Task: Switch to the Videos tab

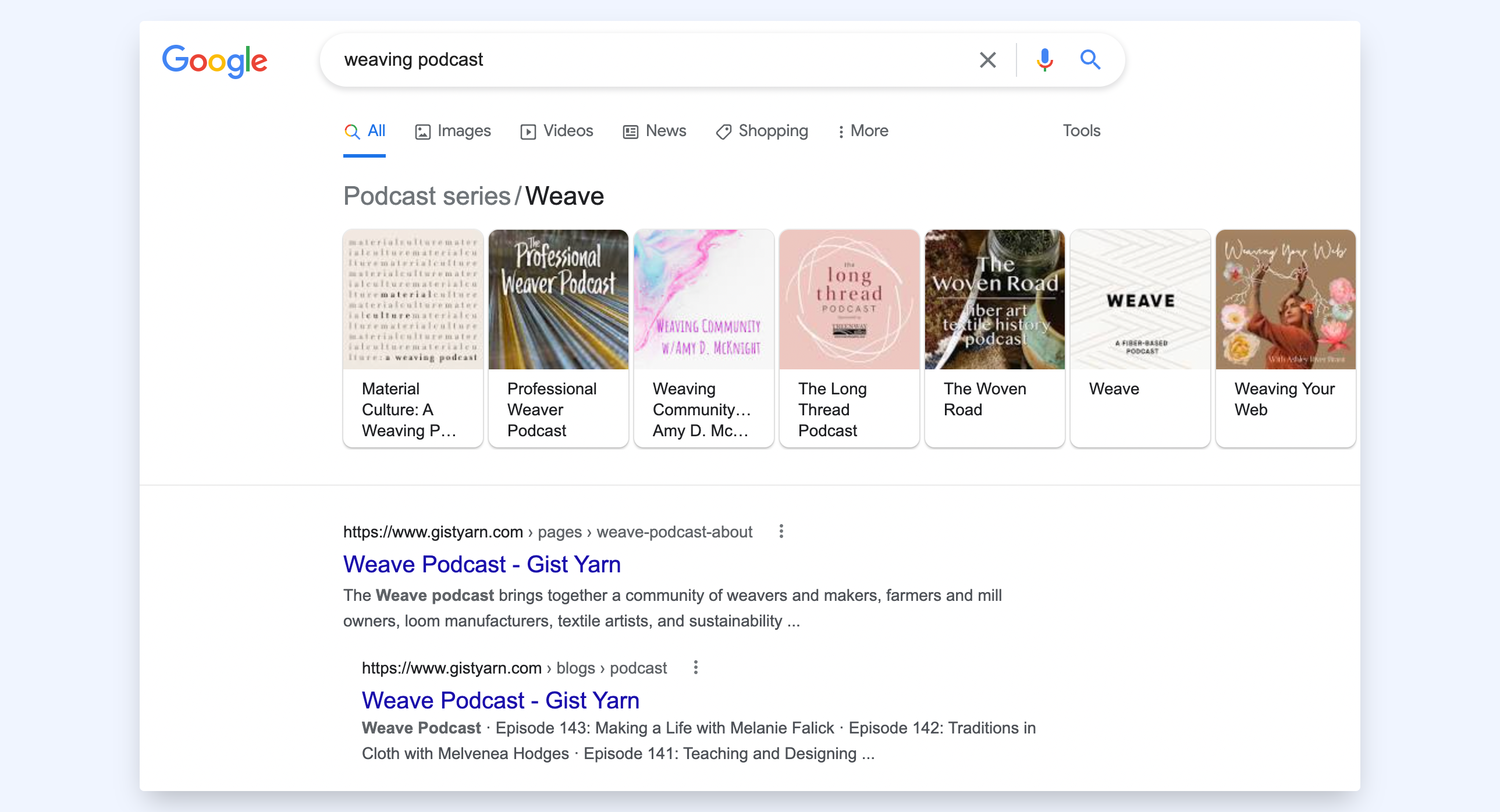Action: coord(557,131)
